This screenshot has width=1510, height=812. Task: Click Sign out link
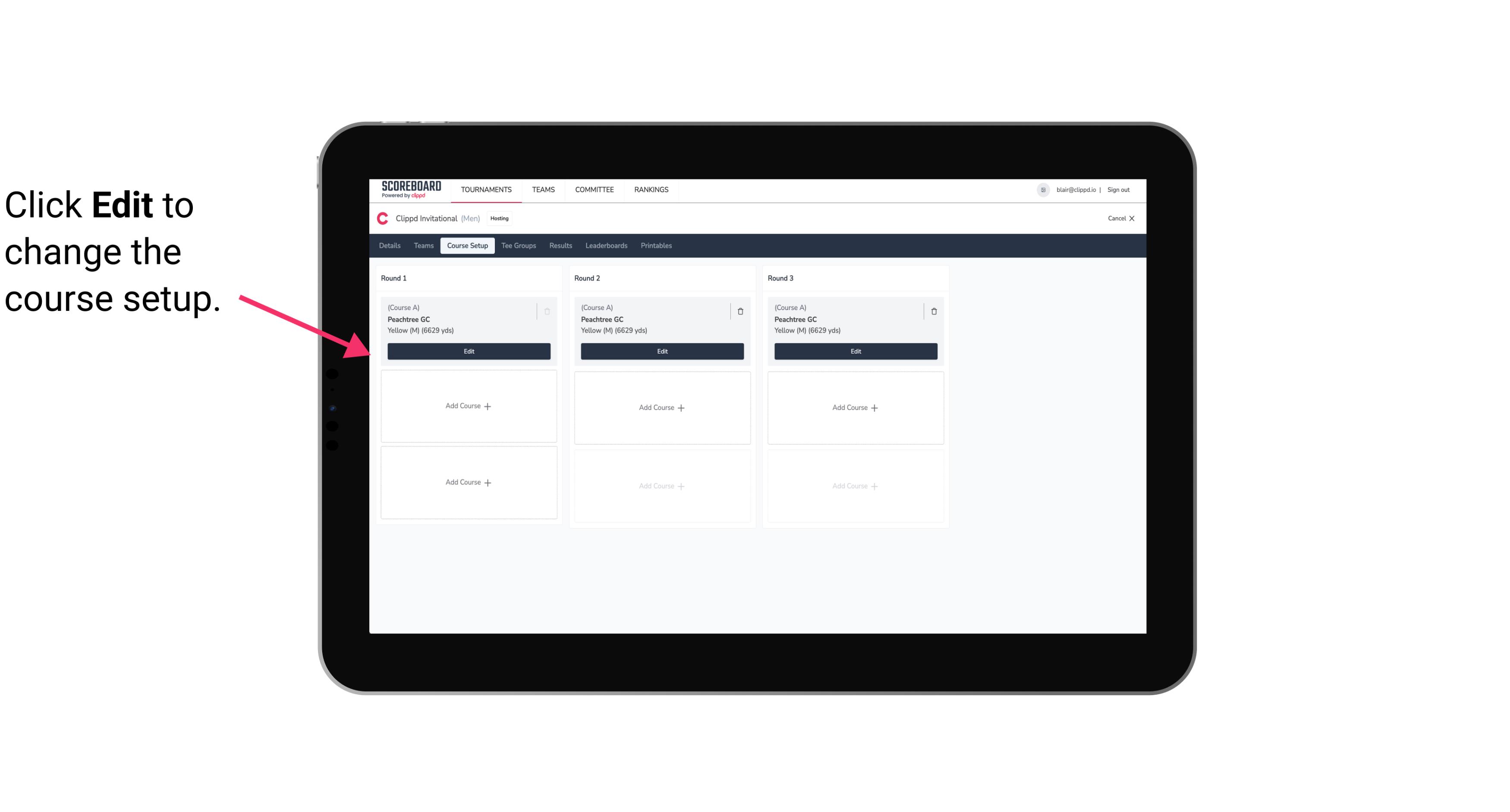(1118, 189)
